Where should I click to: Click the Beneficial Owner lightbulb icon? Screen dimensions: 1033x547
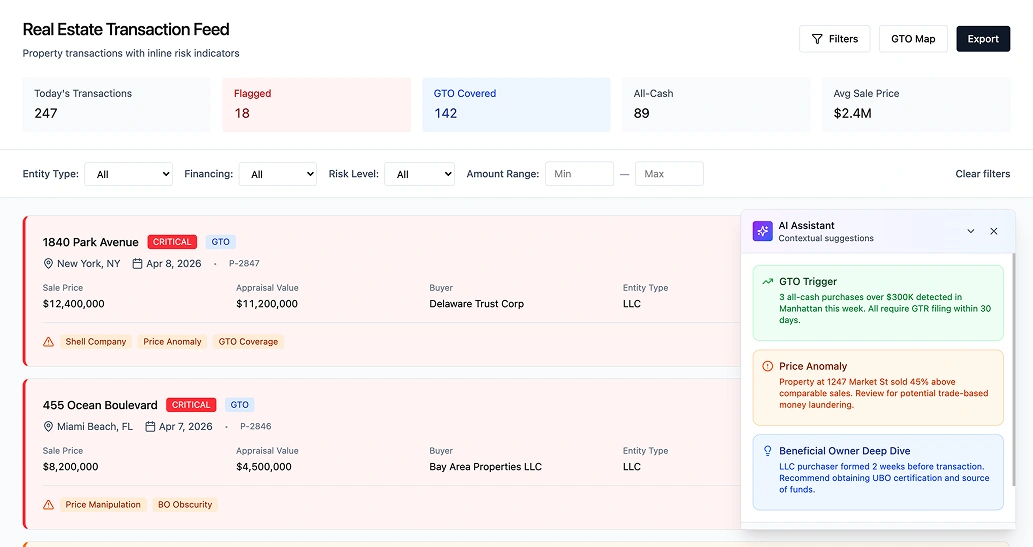pos(767,451)
